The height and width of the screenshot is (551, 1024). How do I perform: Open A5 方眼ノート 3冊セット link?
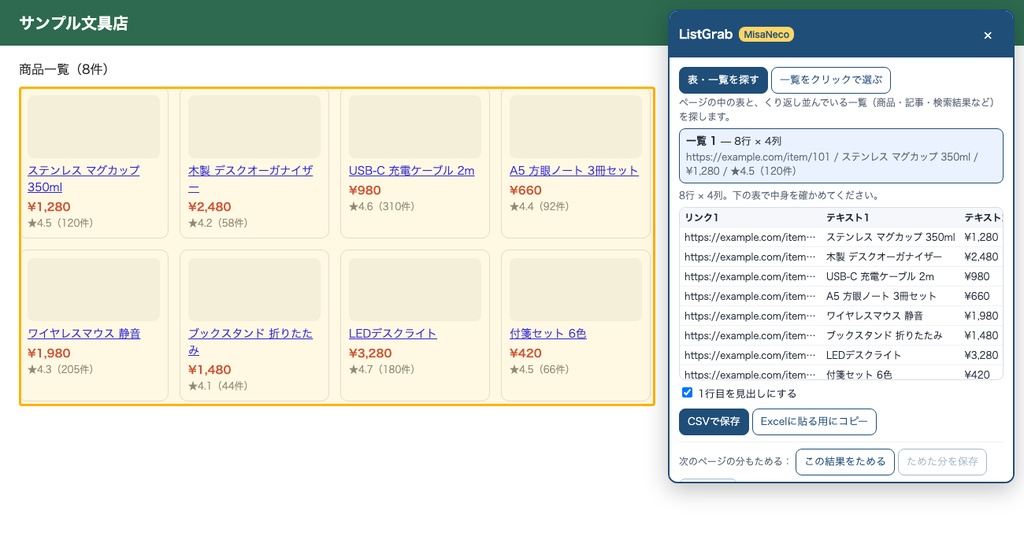click(574, 170)
